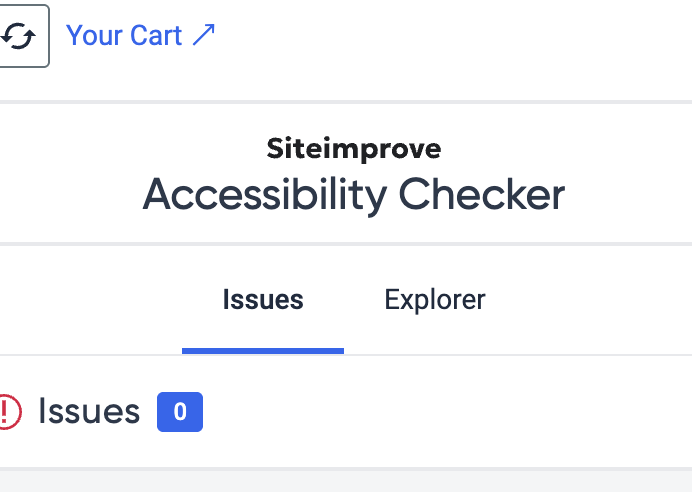Click the red exclamation Issues icon

(x=10, y=412)
